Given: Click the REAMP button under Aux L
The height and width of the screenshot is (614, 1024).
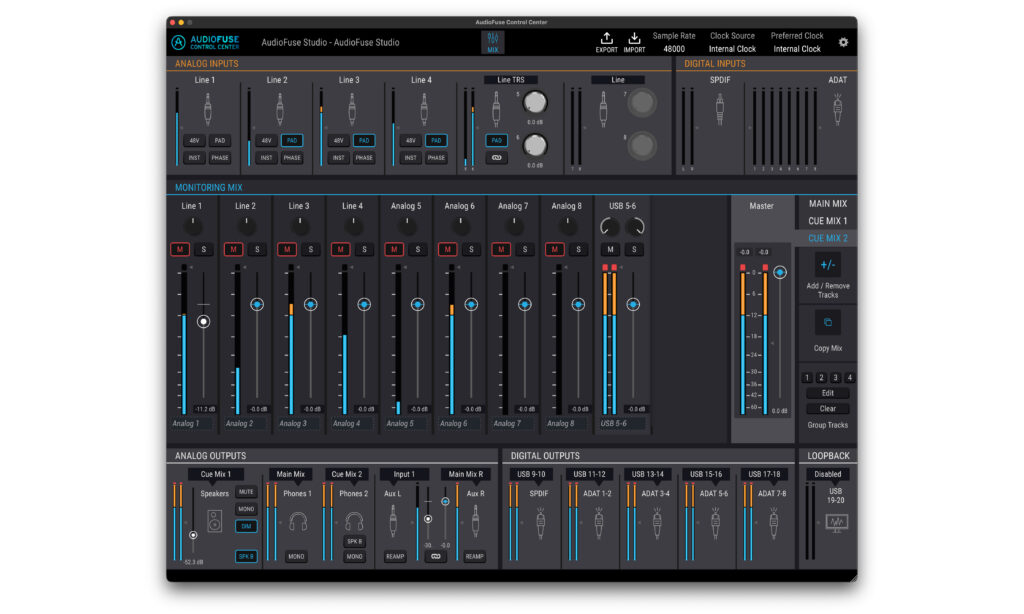Looking at the screenshot, I should click(x=395, y=557).
